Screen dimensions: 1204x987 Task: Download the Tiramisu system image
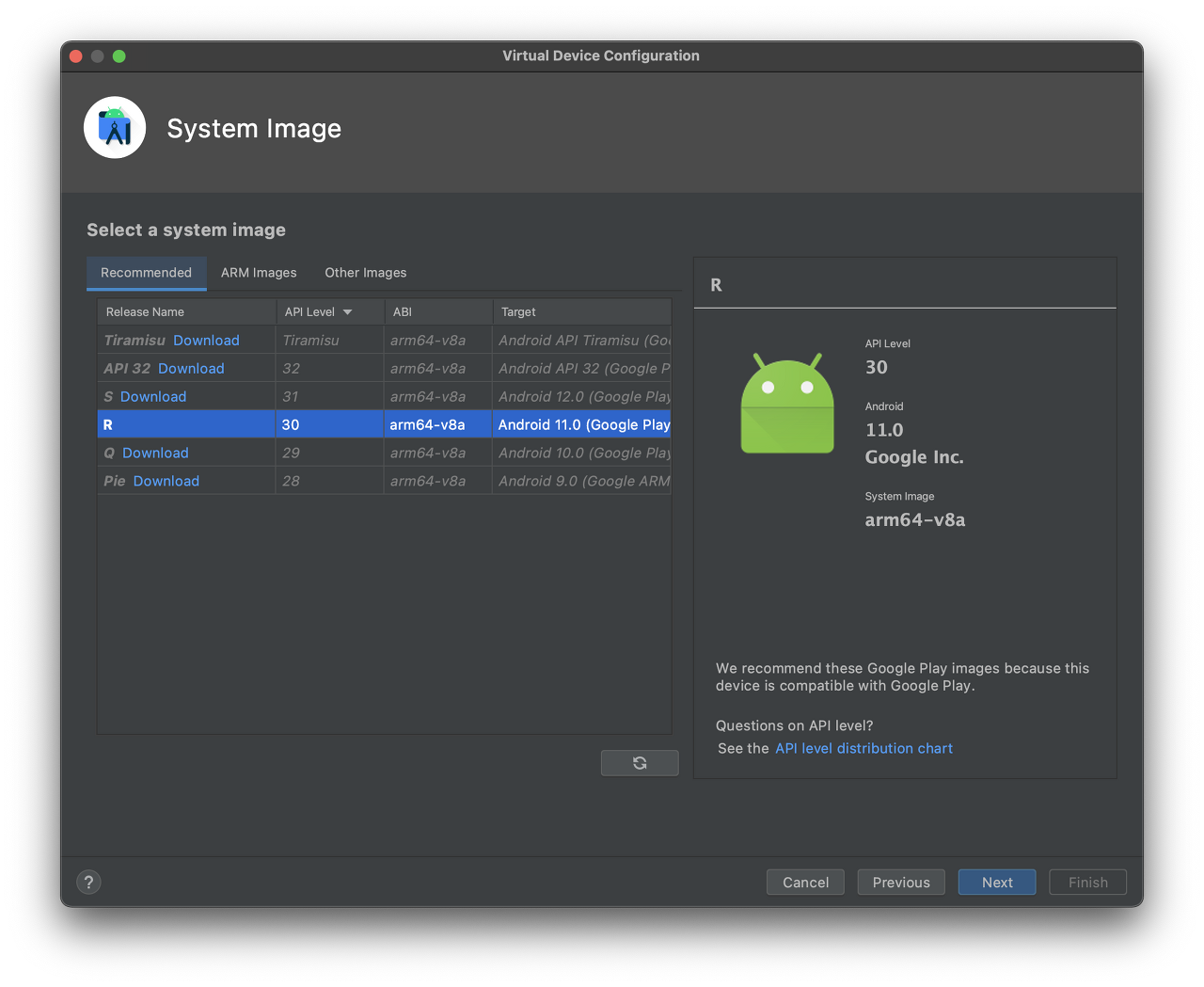point(206,341)
